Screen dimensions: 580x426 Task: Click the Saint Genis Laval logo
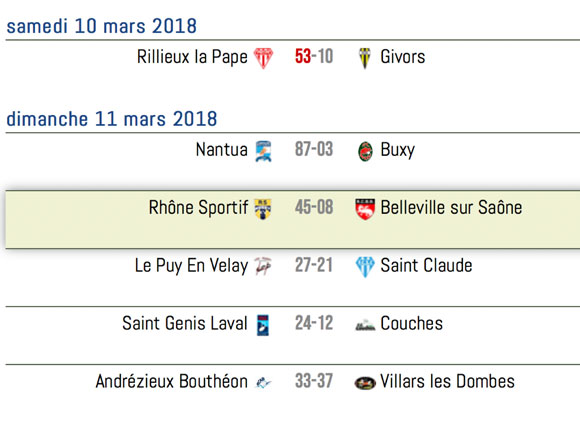click(263, 325)
